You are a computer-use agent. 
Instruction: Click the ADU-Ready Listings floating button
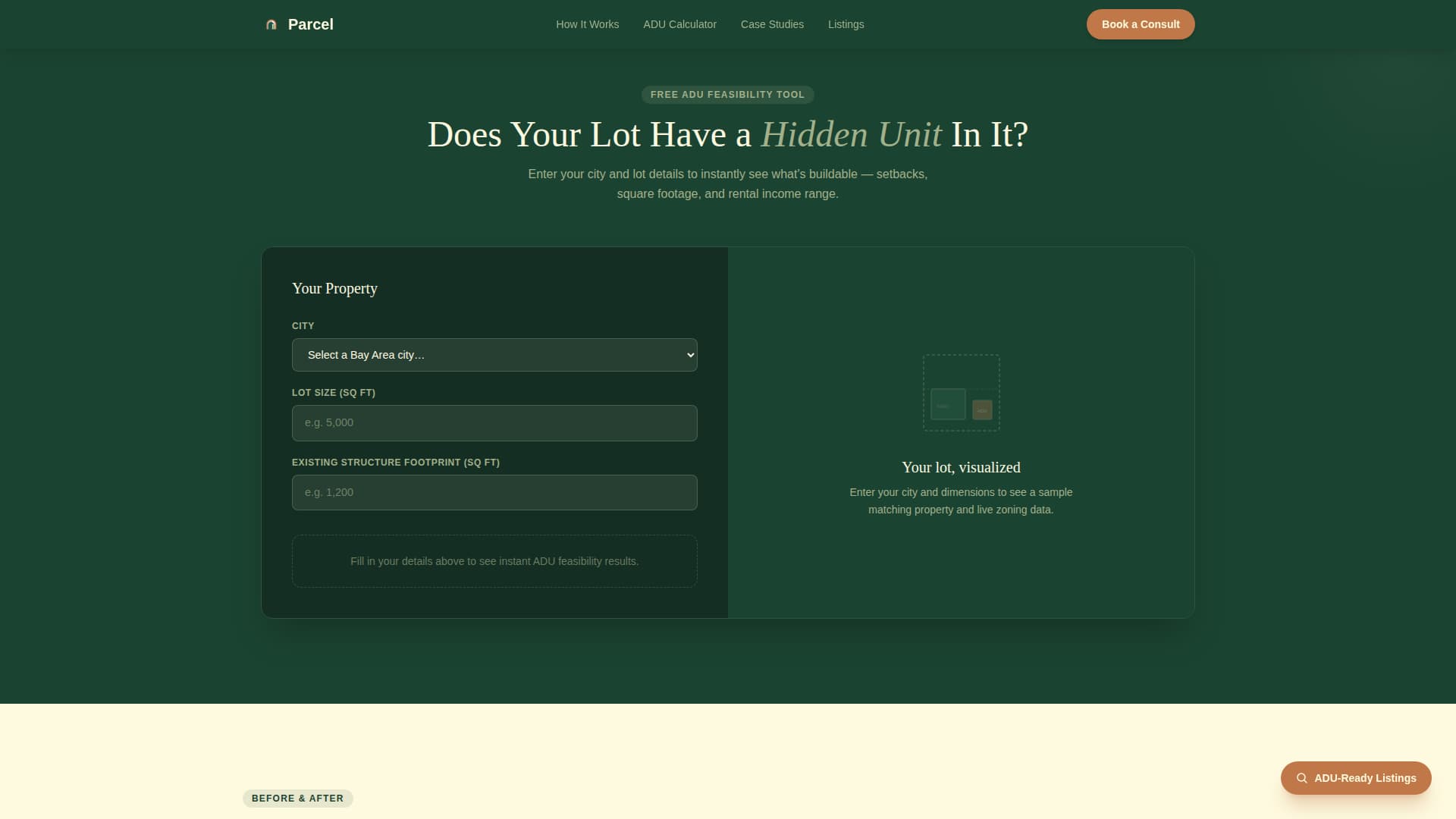point(1355,777)
